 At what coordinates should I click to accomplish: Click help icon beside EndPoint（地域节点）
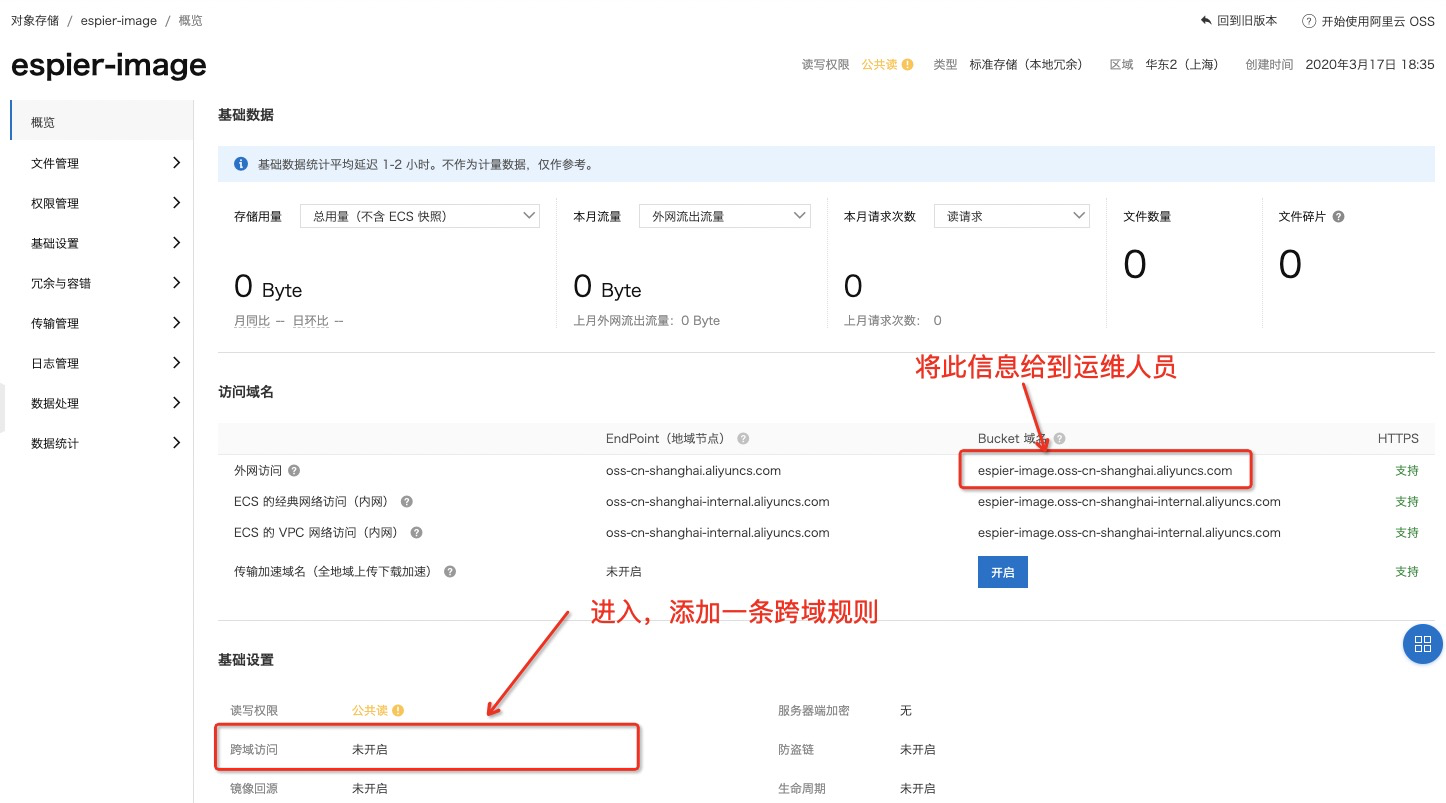[743, 439]
